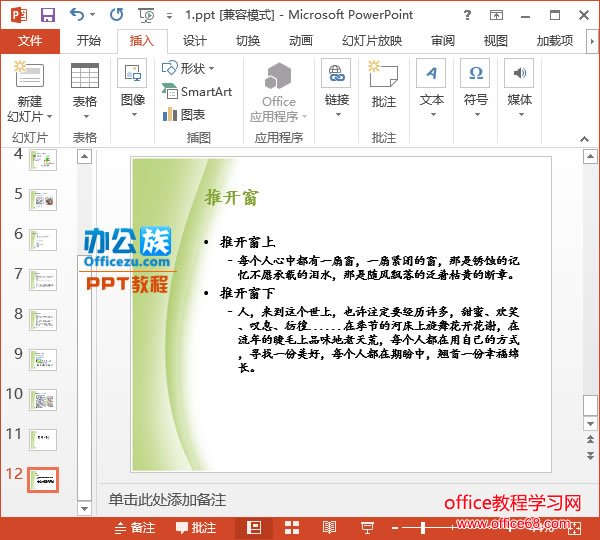This screenshot has width=600, height=540.
Task: Click the zoom slider handle
Action: point(423,528)
